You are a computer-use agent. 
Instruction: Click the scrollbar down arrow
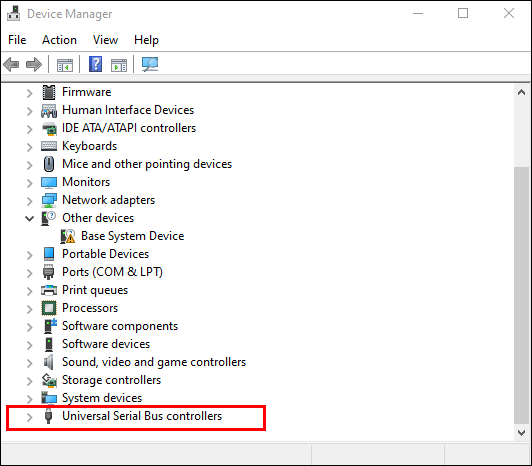click(x=522, y=432)
